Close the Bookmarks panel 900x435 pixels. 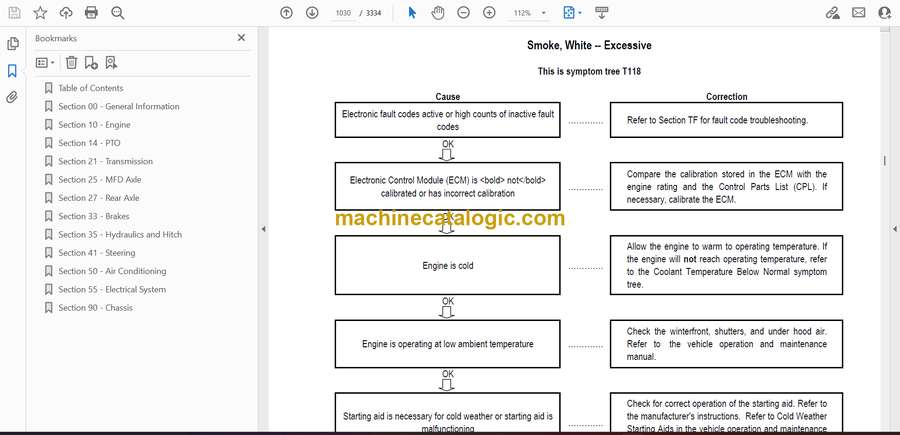[x=241, y=37]
